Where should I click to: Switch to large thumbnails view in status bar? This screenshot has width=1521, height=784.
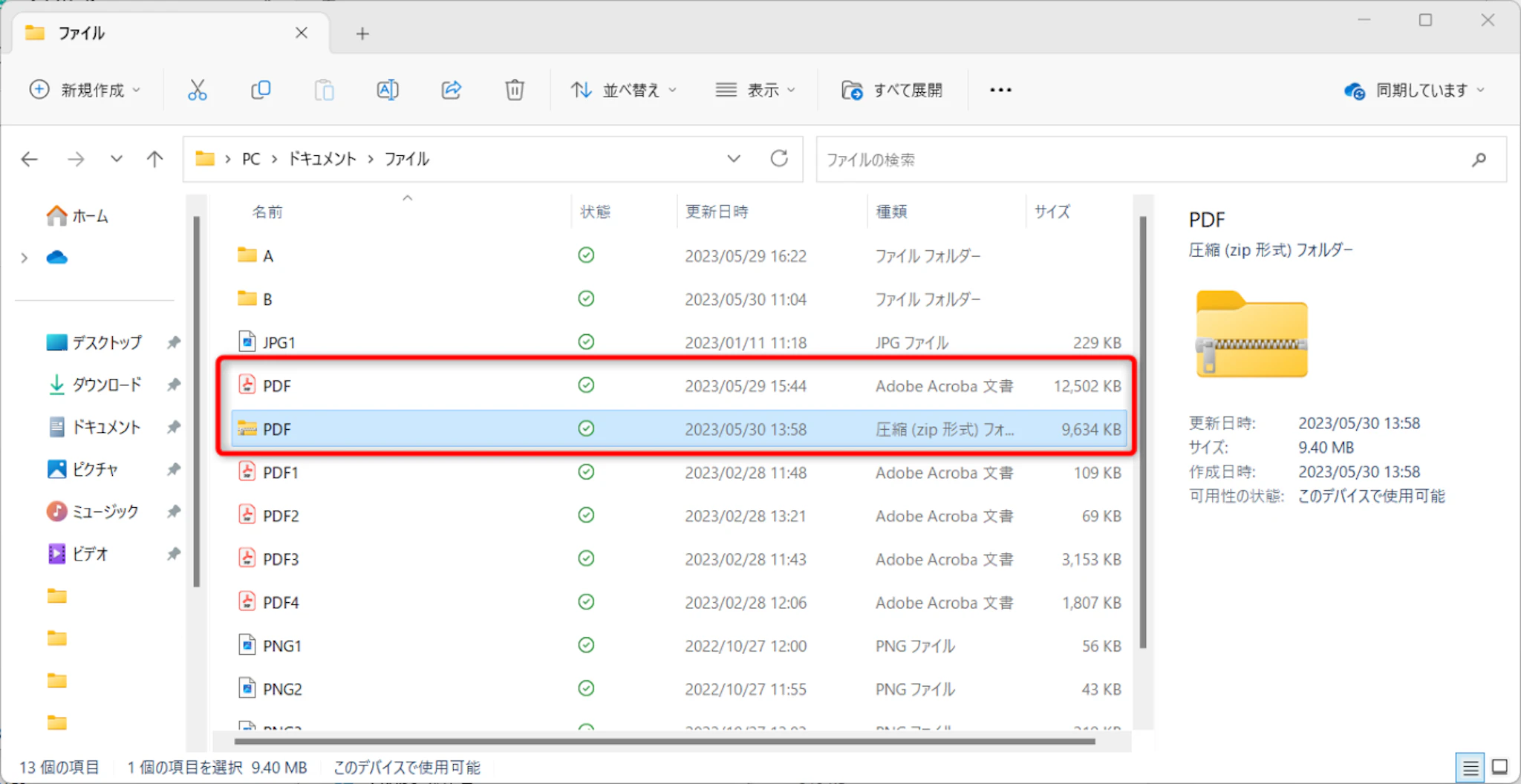click(1499, 768)
